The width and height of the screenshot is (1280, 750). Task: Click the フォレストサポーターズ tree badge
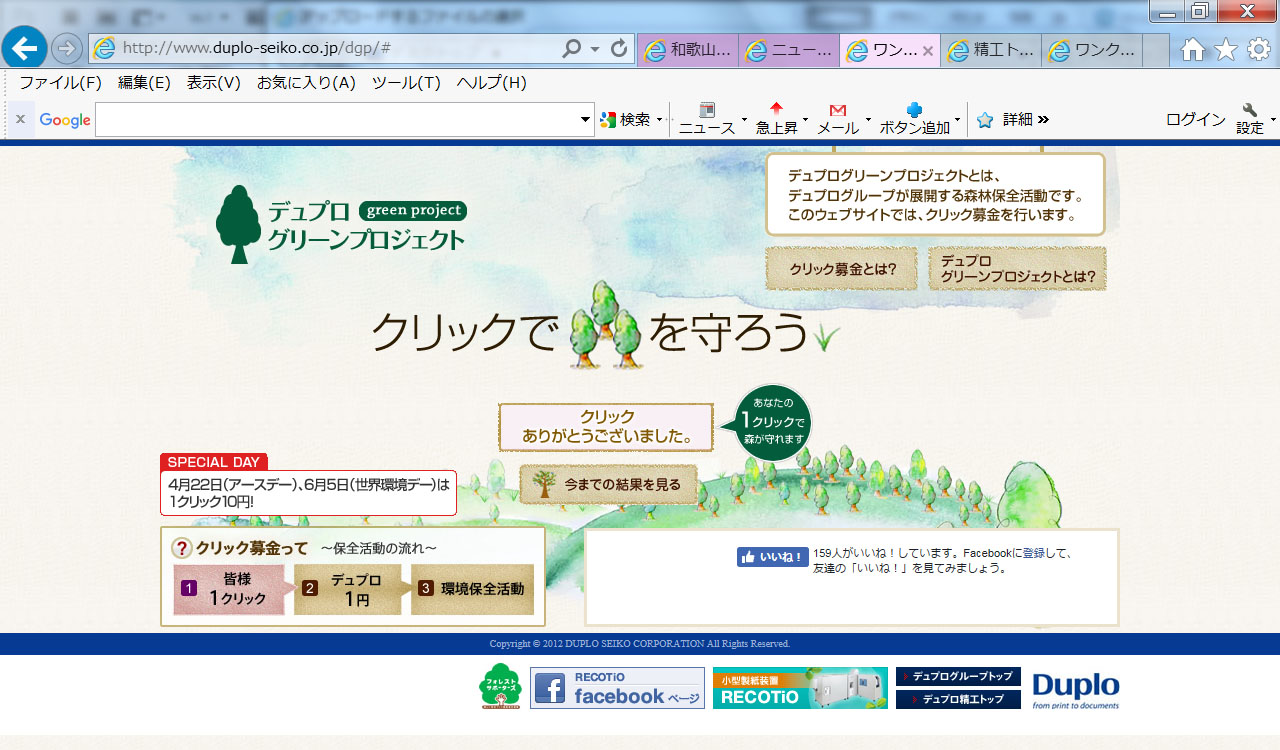tap(501, 686)
